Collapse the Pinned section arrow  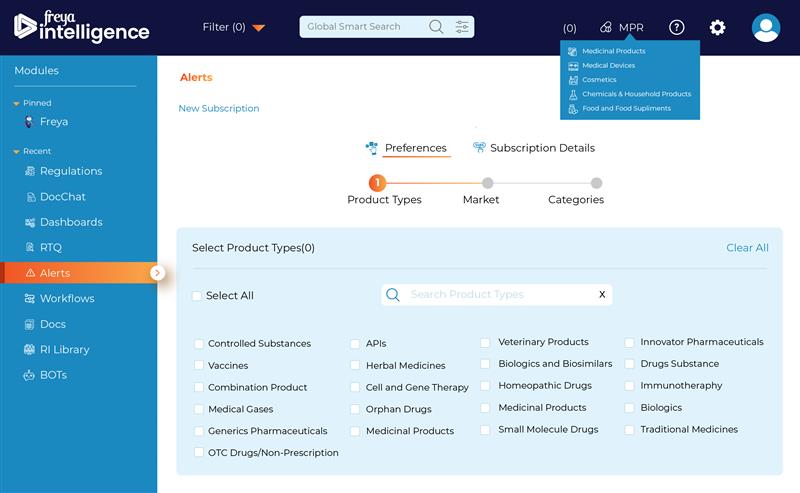[16, 104]
